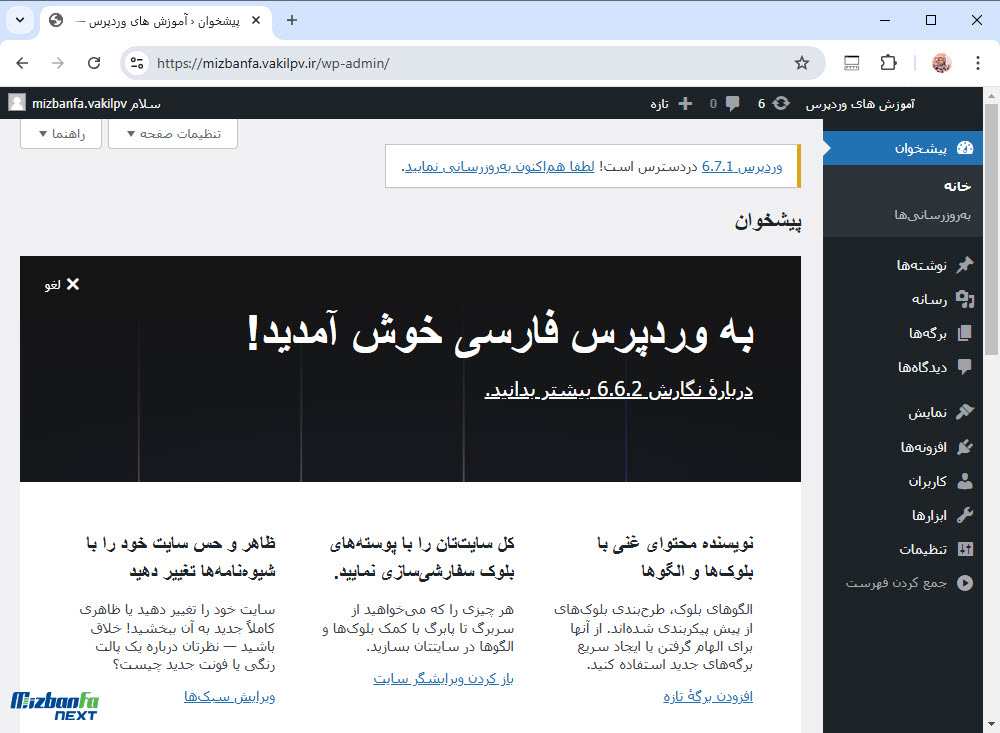Open Chrome's three-dot menu
Screen dimensions: 1000x733
[x=978, y=63]
